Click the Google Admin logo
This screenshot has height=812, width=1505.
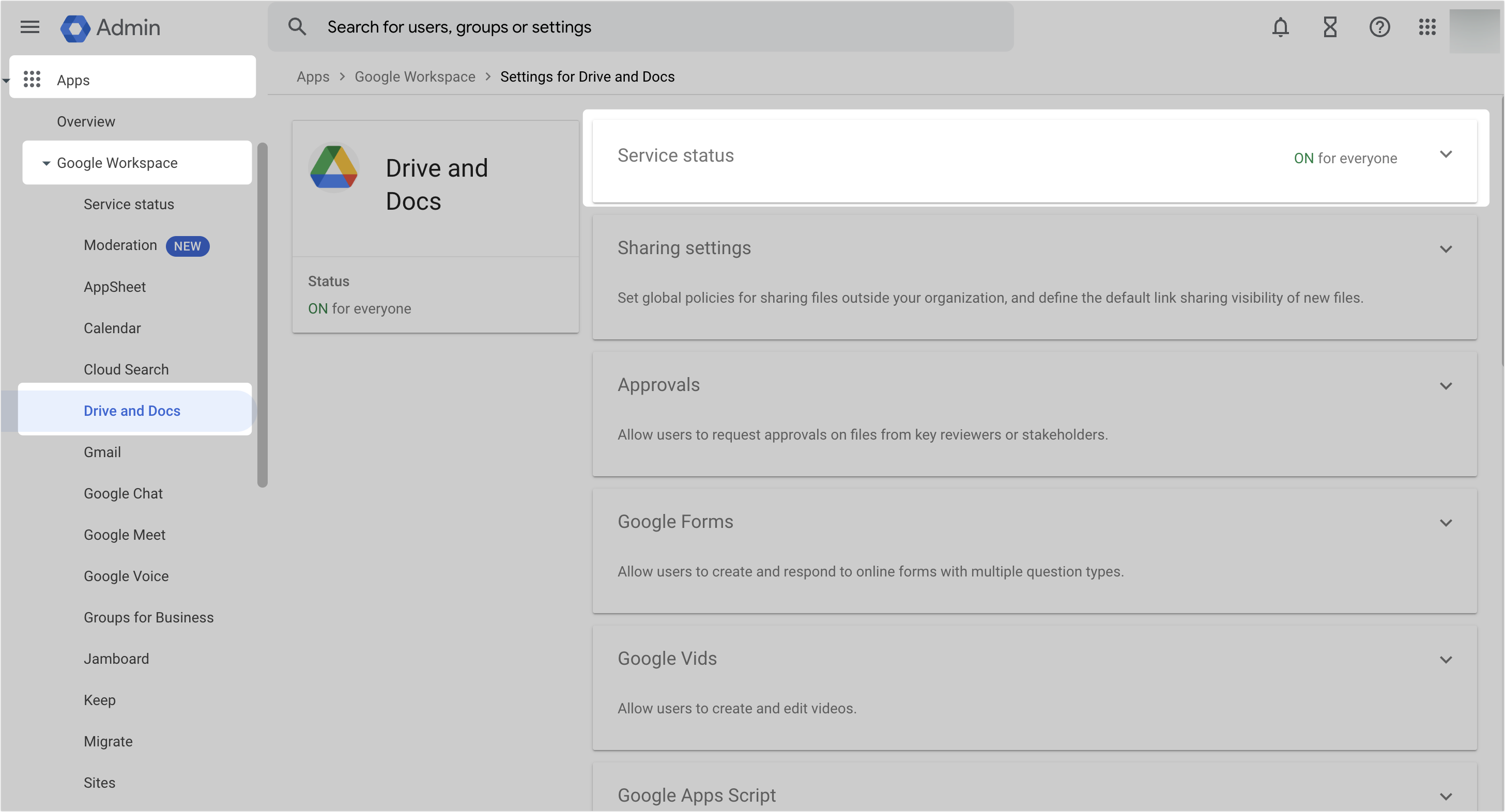click(110, 27)
